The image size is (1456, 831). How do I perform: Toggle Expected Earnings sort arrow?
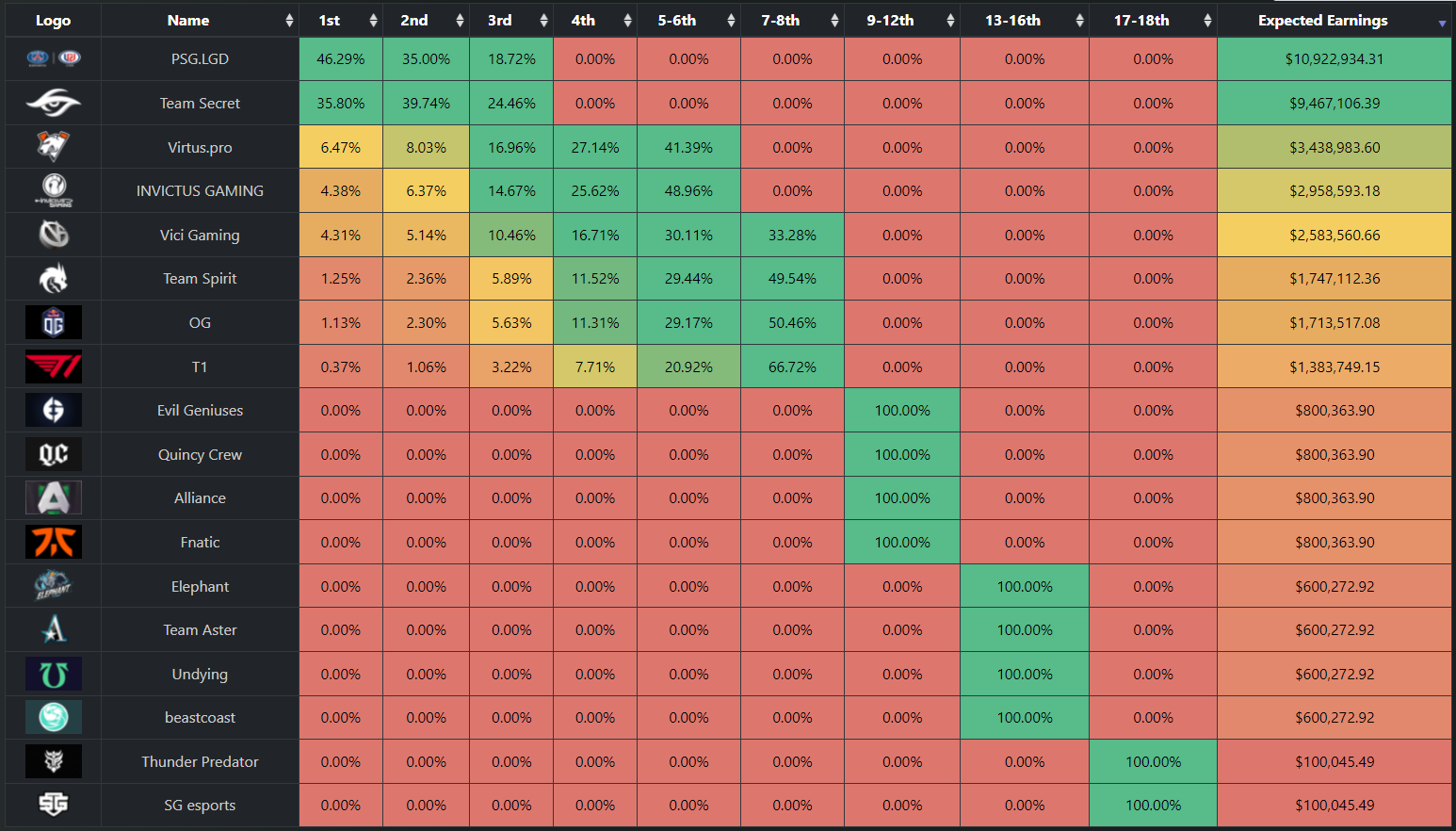coord(1442,23)
